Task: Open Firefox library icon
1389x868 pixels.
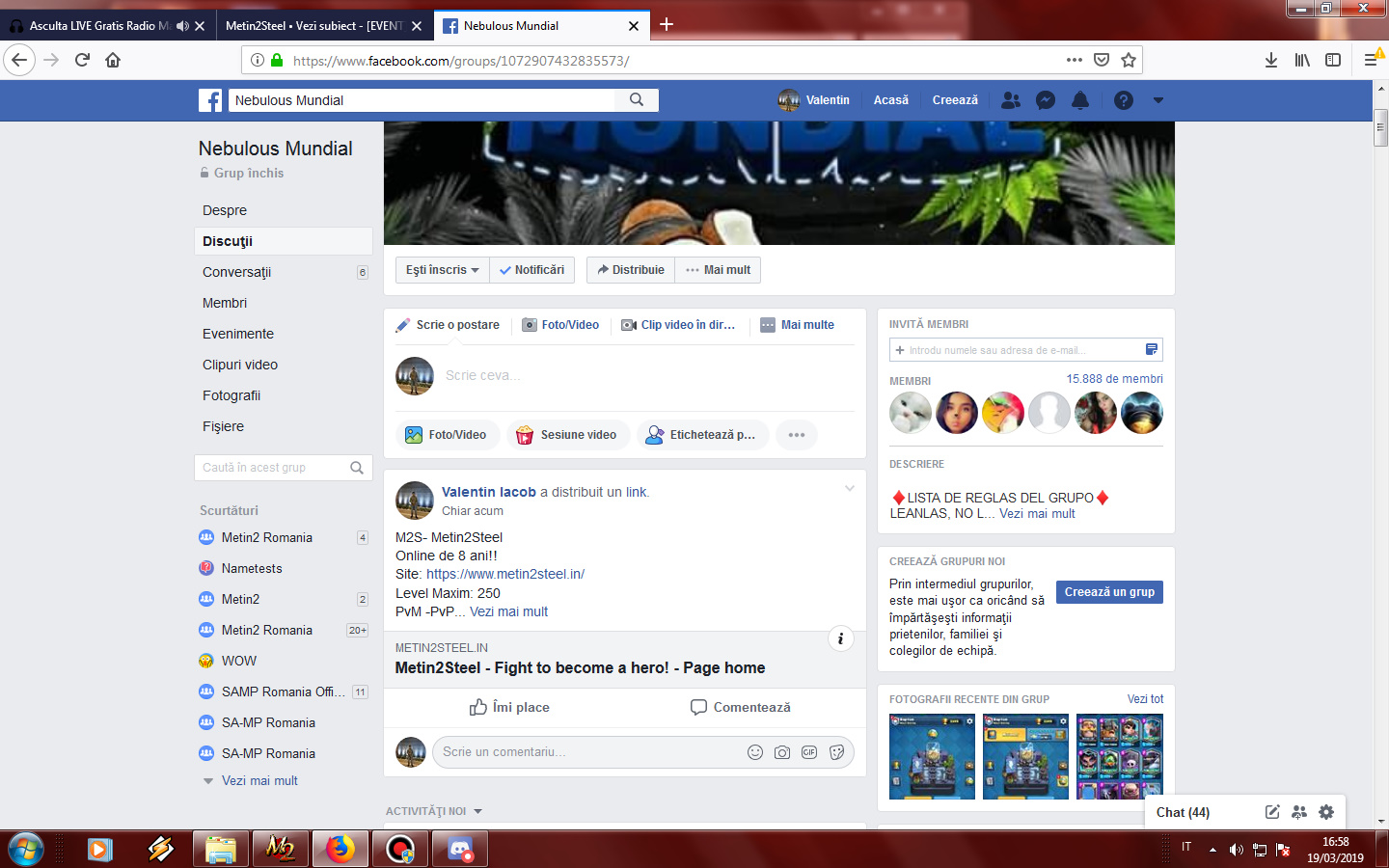Action: coord(1302,60)
